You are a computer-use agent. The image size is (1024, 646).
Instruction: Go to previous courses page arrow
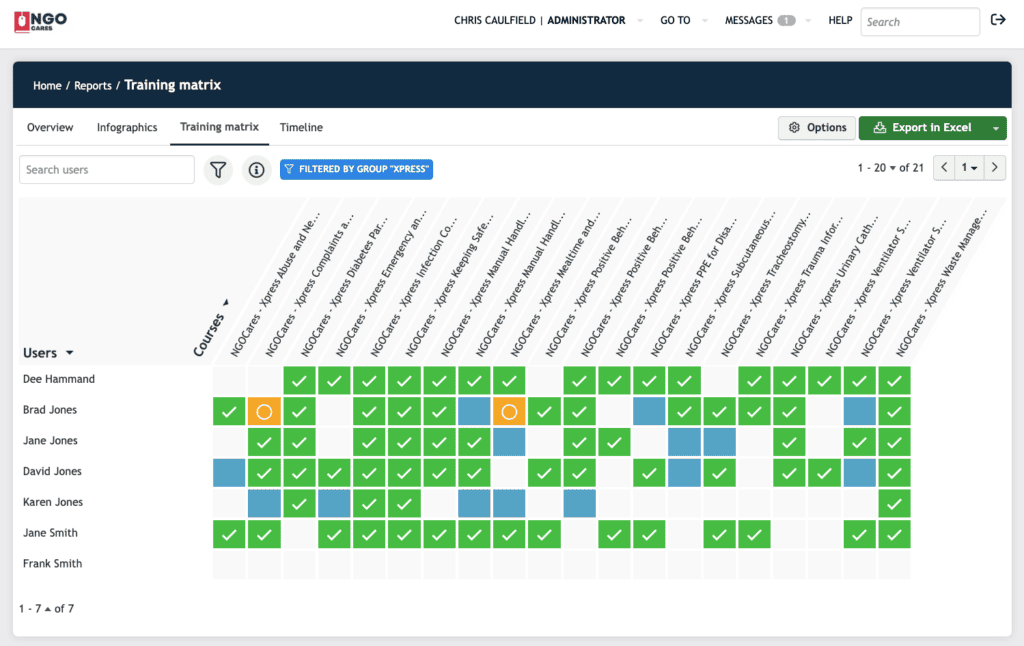(944, 168)
